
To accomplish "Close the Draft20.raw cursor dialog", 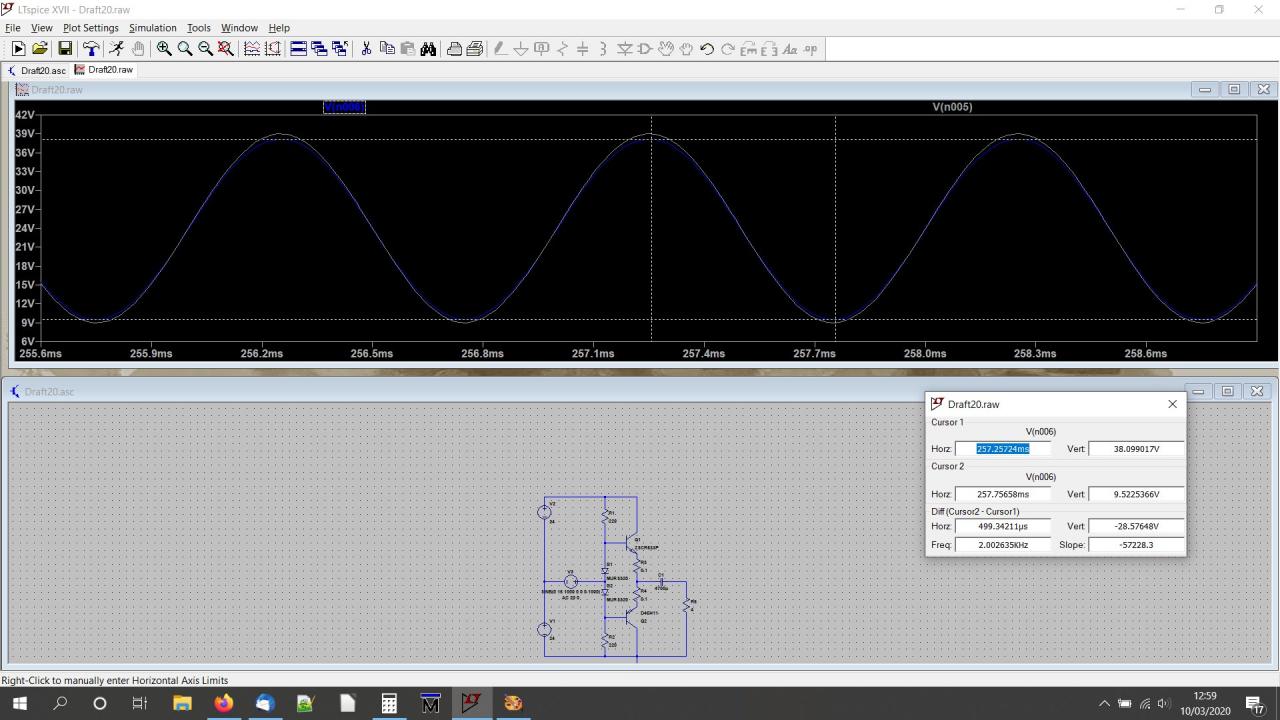I will coord(1172,404).
